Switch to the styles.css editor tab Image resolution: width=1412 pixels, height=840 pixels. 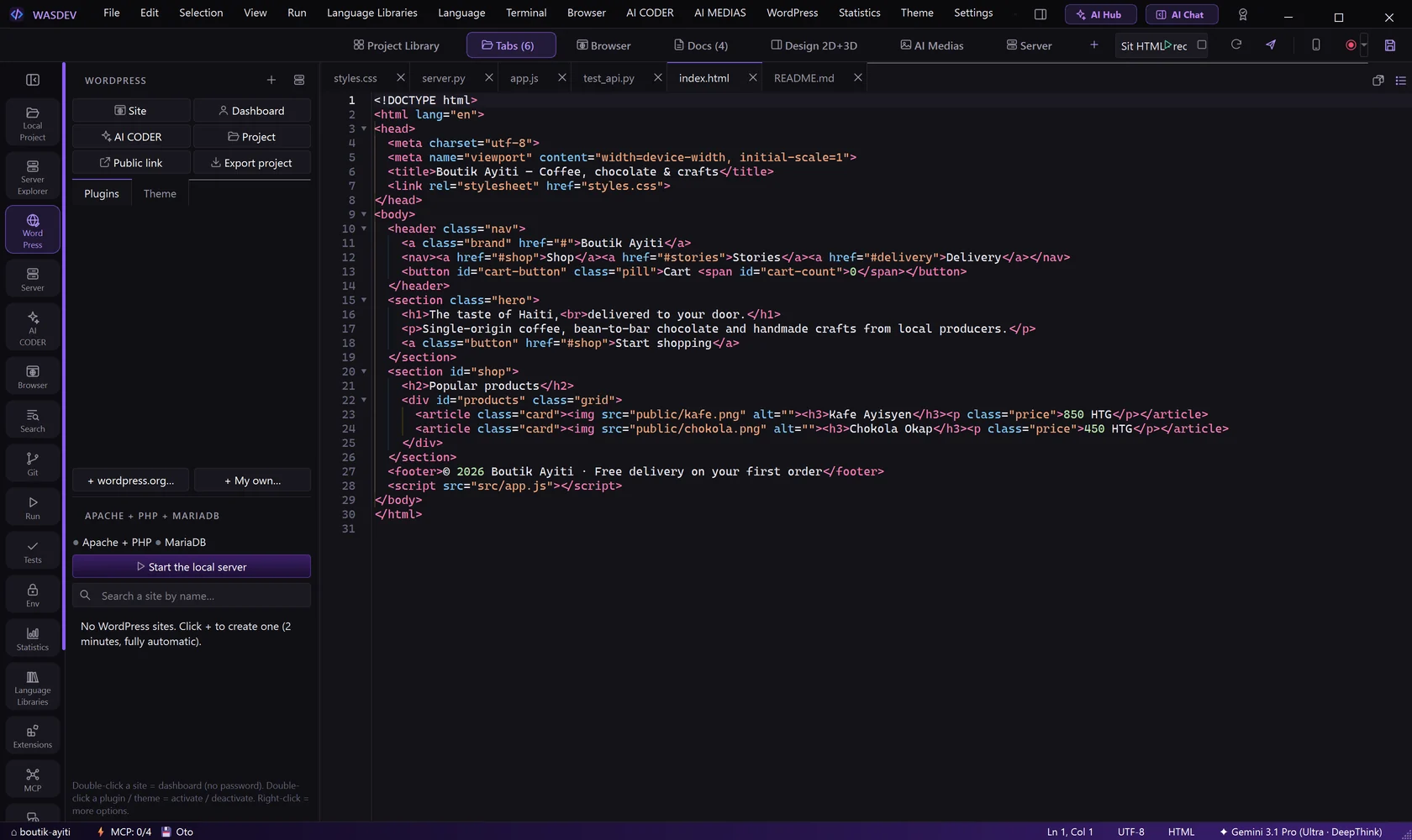(356, 78)
